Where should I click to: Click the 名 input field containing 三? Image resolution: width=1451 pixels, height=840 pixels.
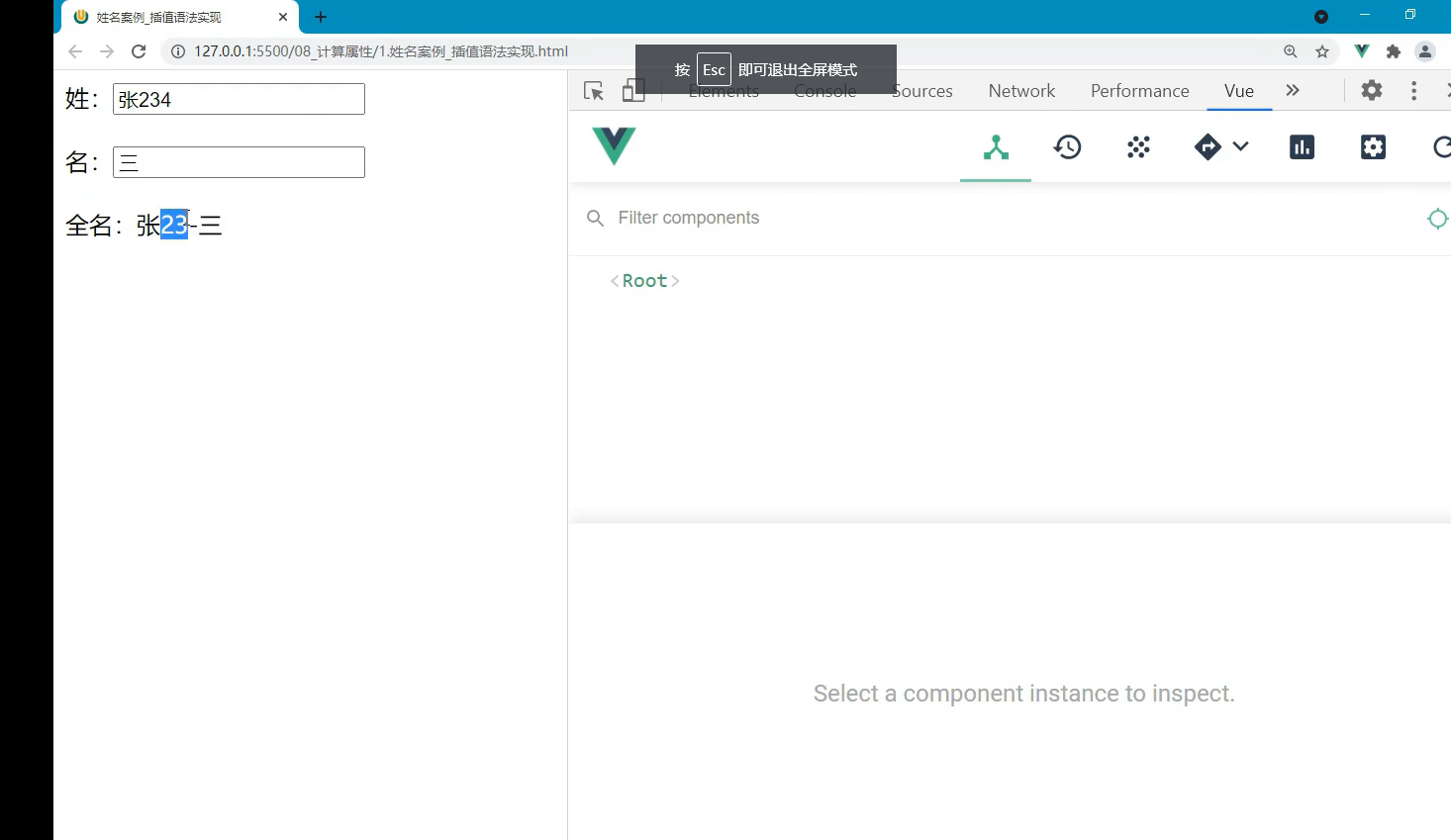pyautogui.click(x=239, y=162)
